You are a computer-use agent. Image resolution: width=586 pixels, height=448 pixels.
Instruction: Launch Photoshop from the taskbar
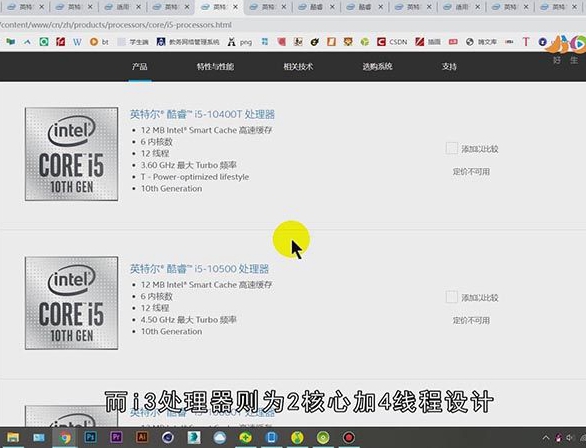click(90, 437)
